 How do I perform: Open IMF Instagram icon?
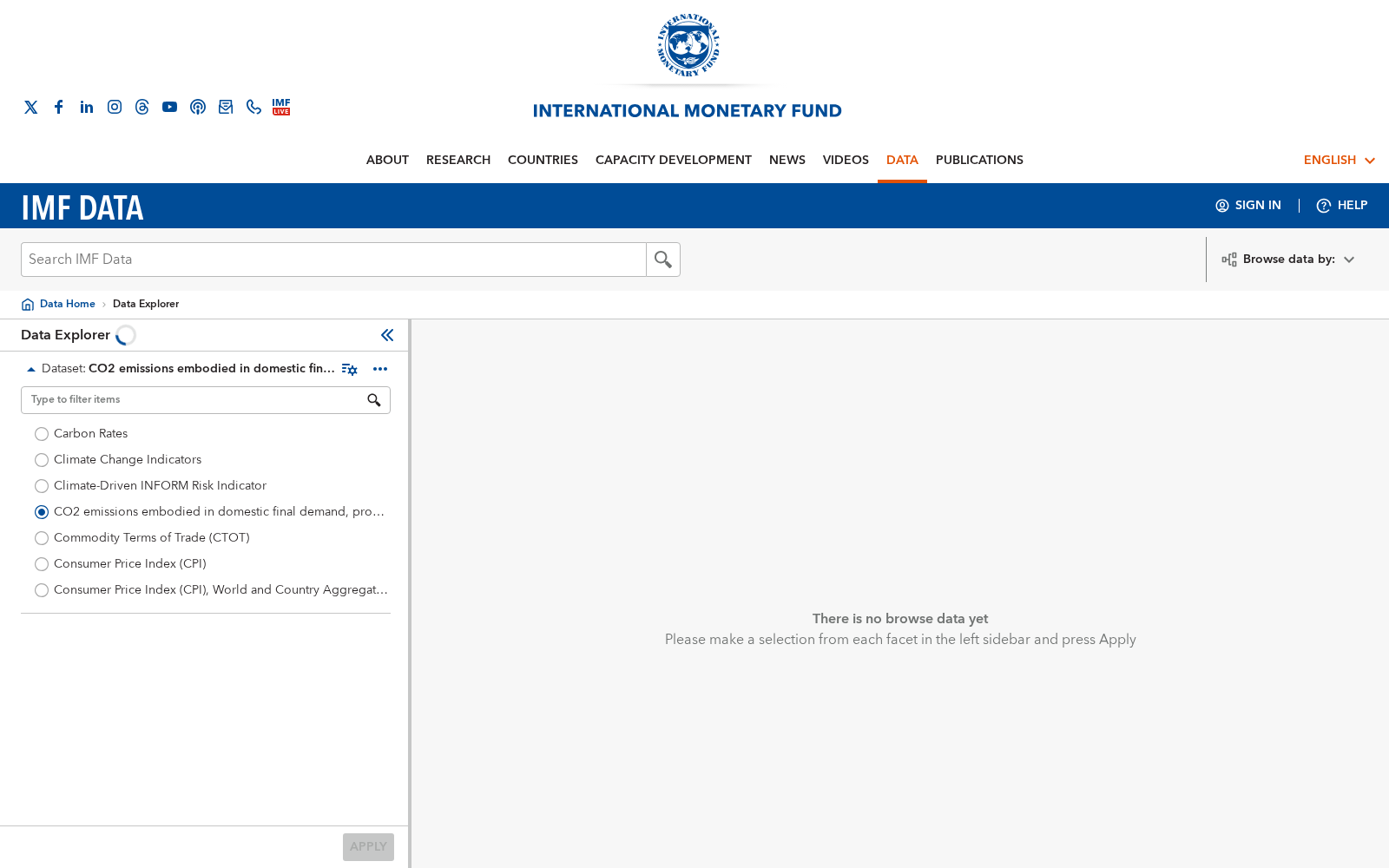click(115, 107)
